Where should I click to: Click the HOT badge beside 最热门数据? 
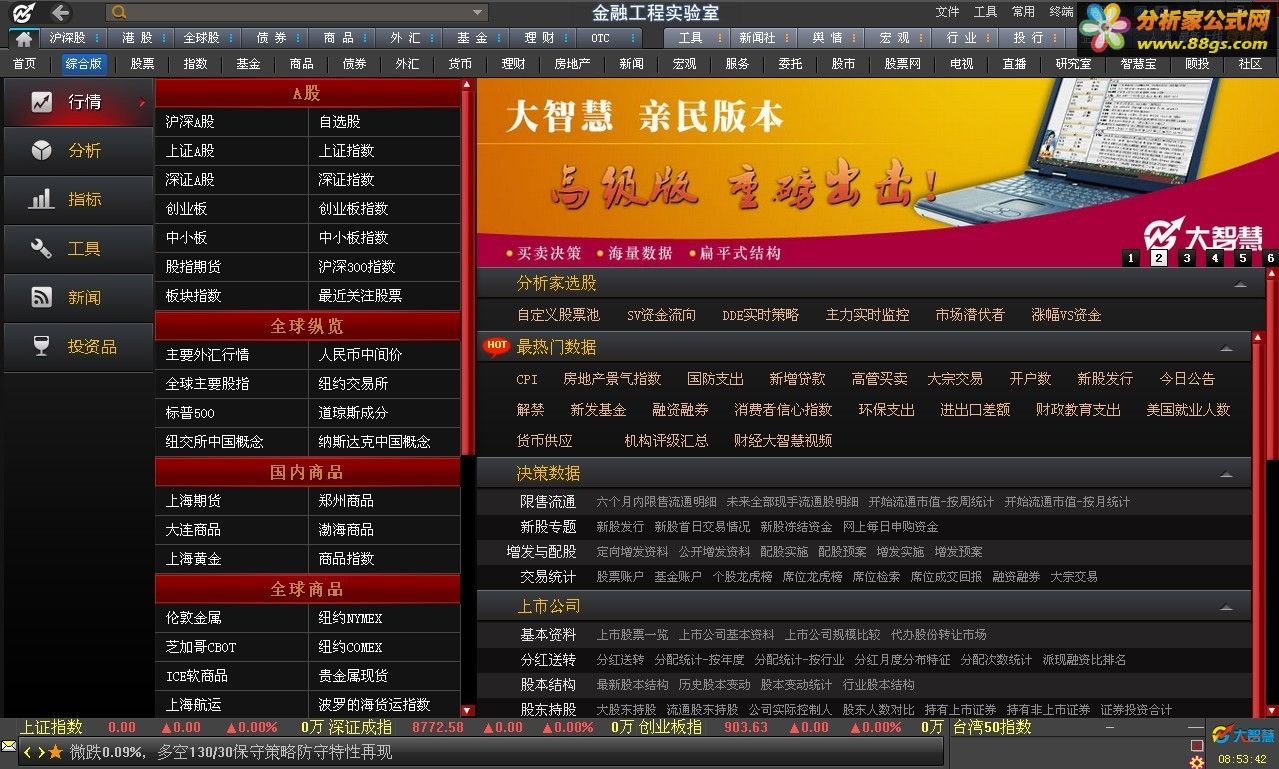tap(496, 346)
